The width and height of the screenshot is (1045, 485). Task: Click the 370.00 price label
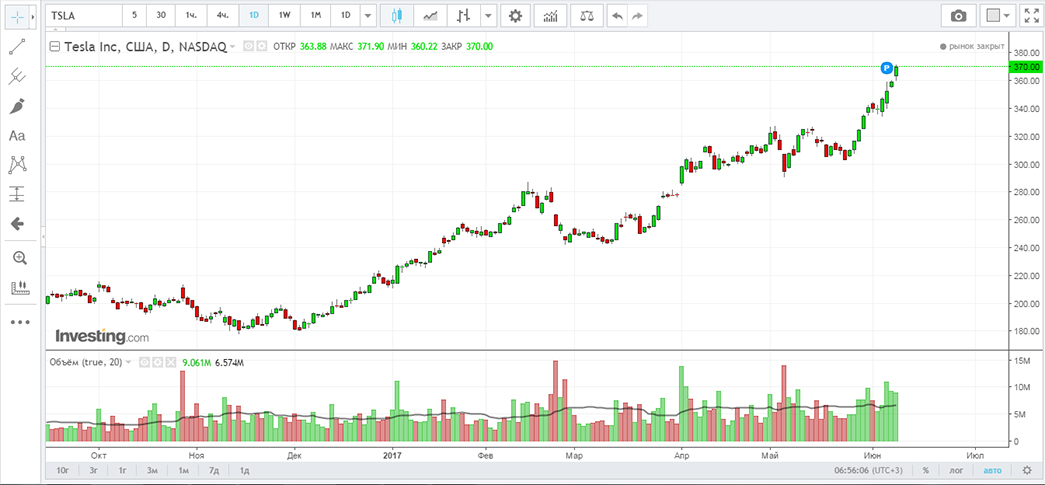1026,67
